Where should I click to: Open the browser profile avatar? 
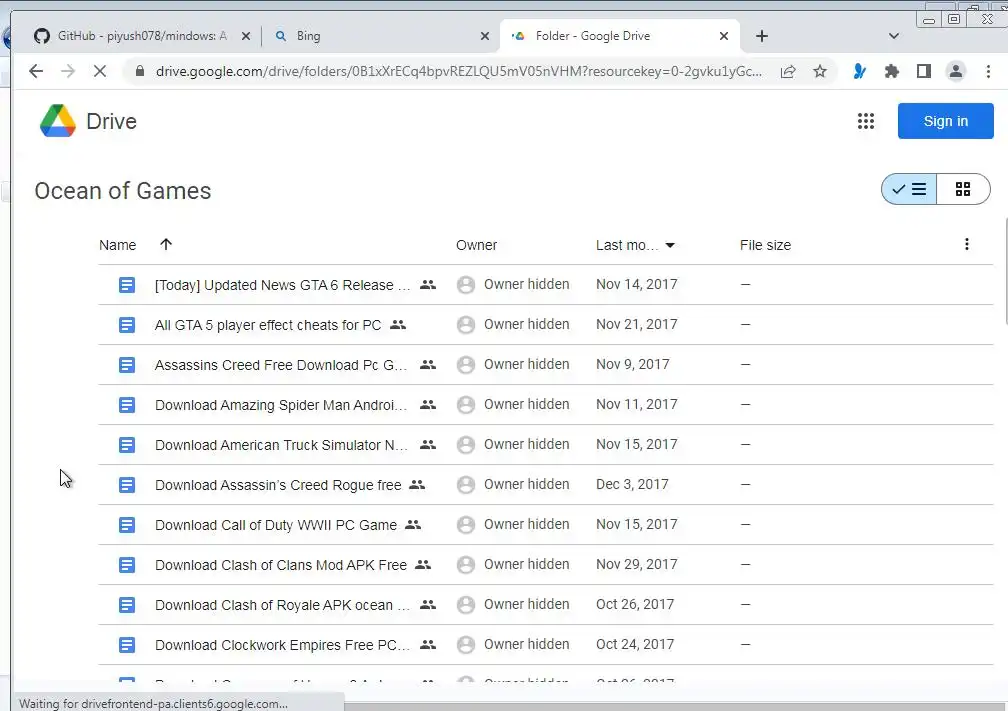point(956,71)
